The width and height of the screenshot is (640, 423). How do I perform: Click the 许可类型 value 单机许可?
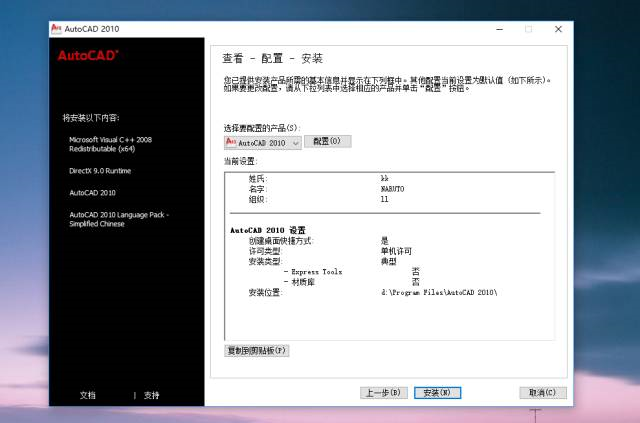tap(396, 251)
